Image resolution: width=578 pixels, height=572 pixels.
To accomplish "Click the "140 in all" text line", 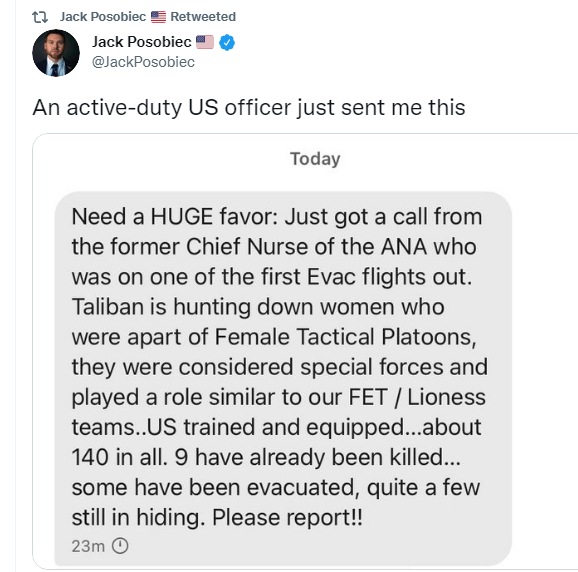I will click(266, 457).
